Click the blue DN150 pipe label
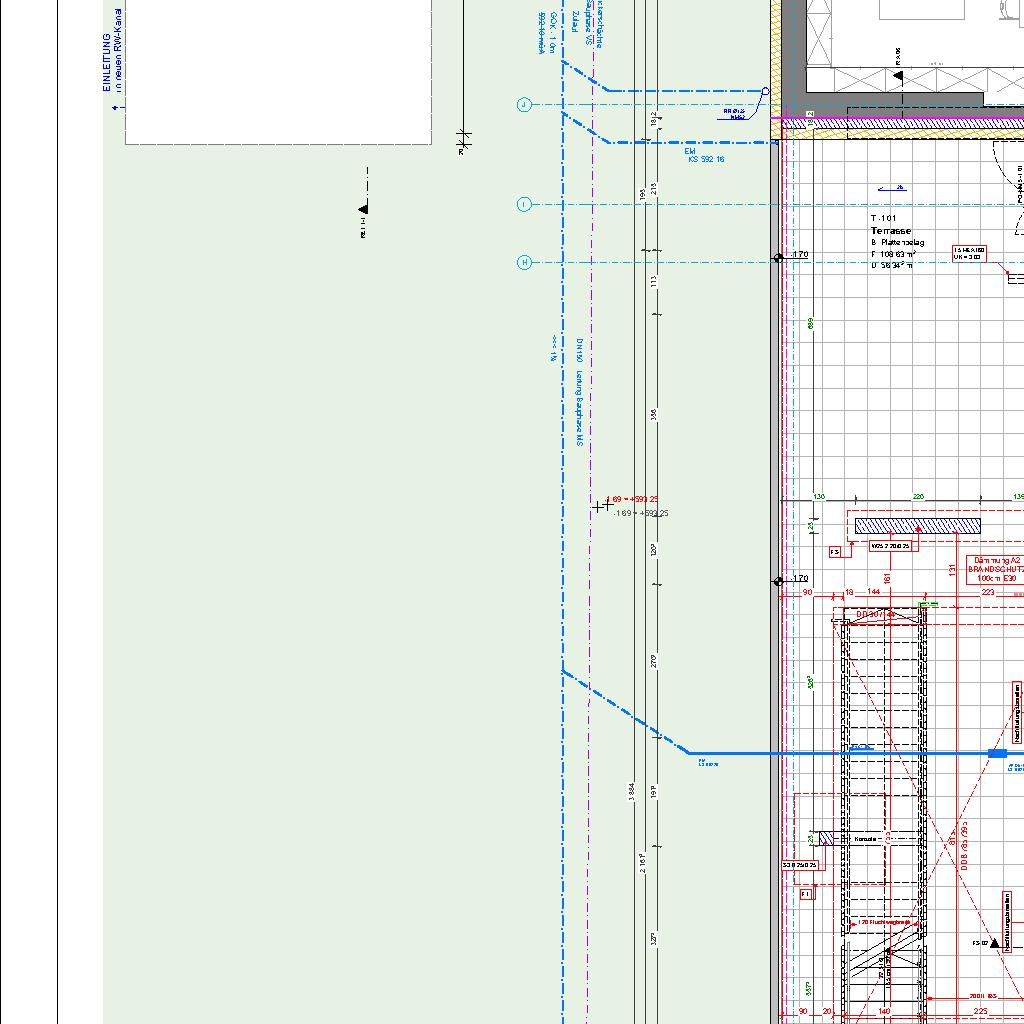1024x1024 pixels. click(x=579, y=350)
